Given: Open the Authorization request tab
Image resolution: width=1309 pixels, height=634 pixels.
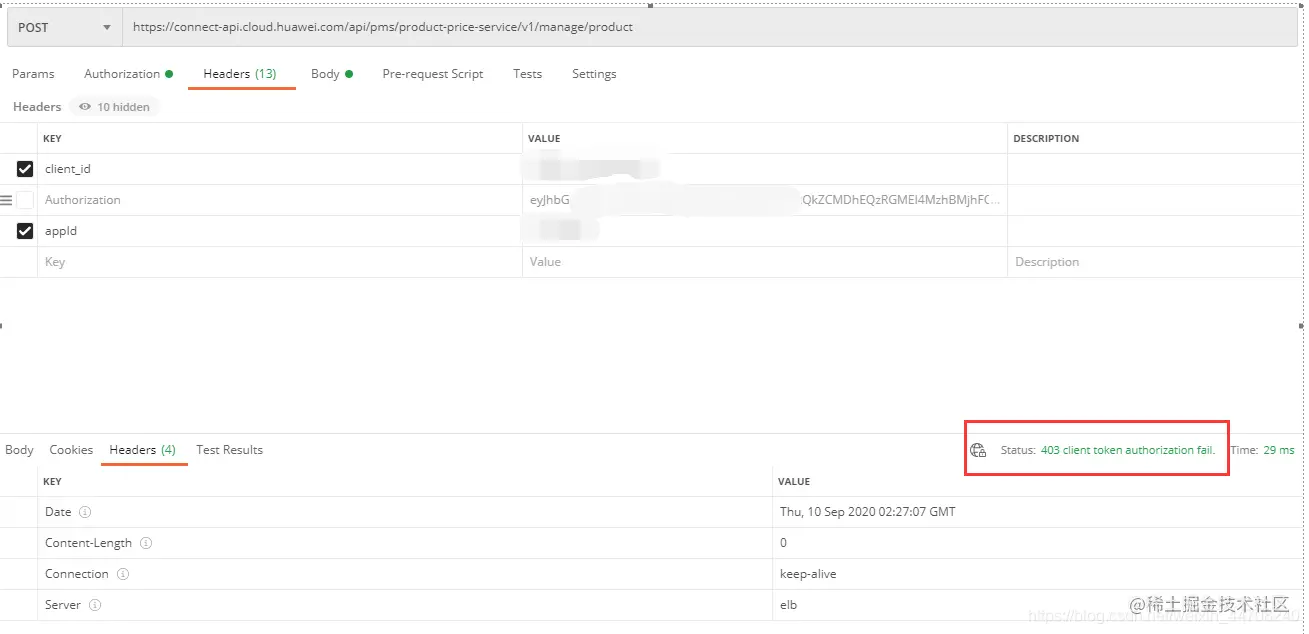Looking at the screenshot, I should pyautogui.click(x=128, y=74).
